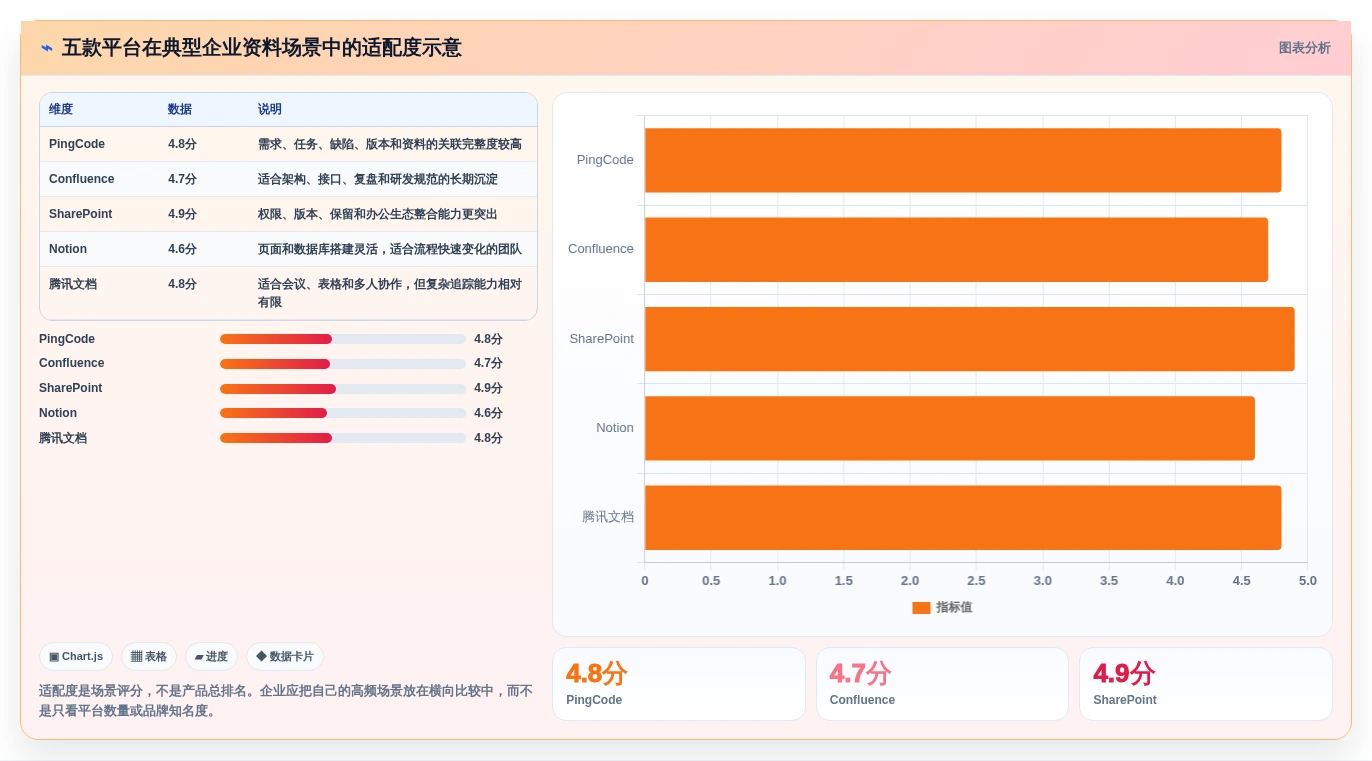This screenshot has width=1372, height=761.
Task: Click the footer note starting 适配度是场景评分
Action: 286,701
